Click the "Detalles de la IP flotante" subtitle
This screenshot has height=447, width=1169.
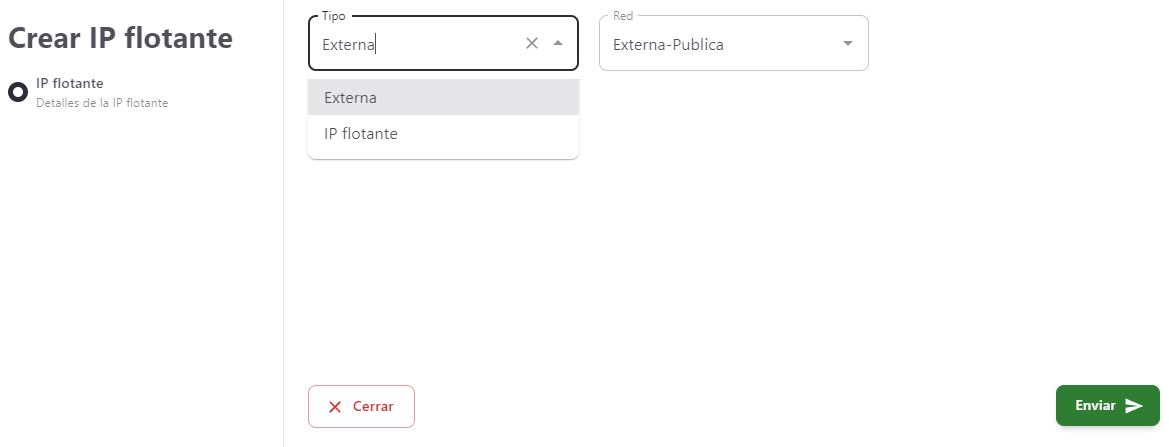click(x=102, y=102)
